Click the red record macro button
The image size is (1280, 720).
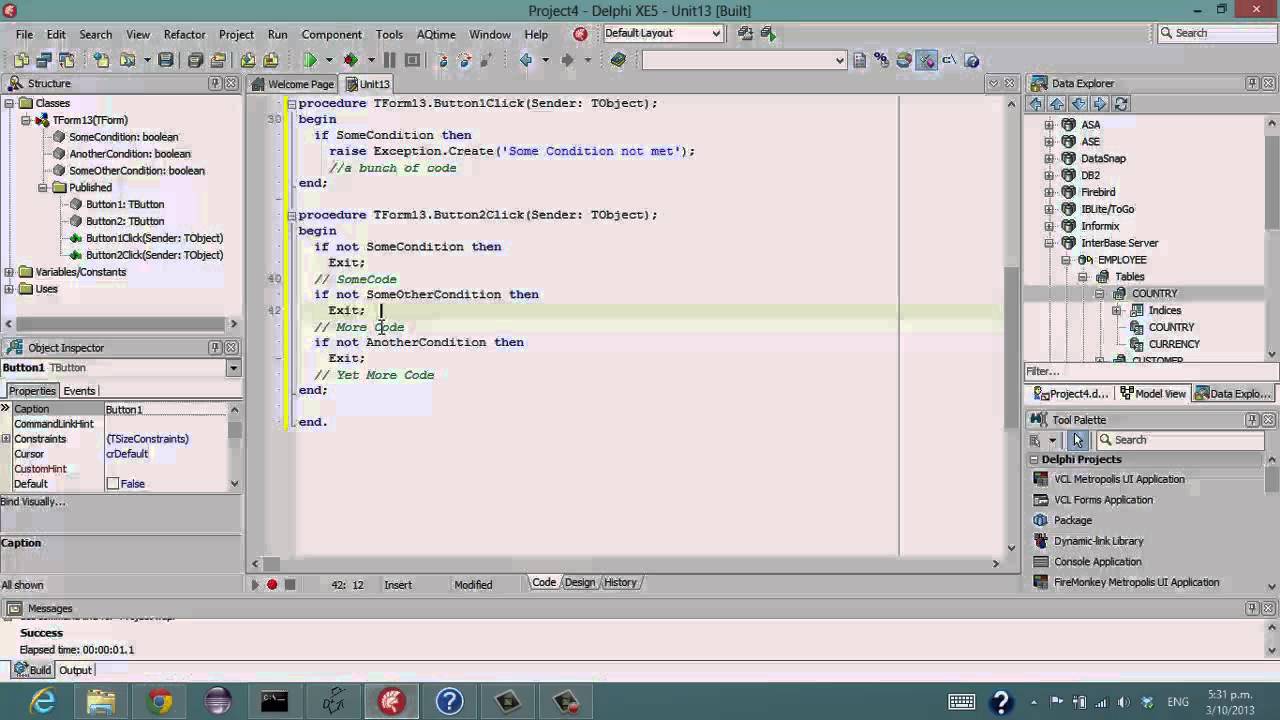point(271,584)
